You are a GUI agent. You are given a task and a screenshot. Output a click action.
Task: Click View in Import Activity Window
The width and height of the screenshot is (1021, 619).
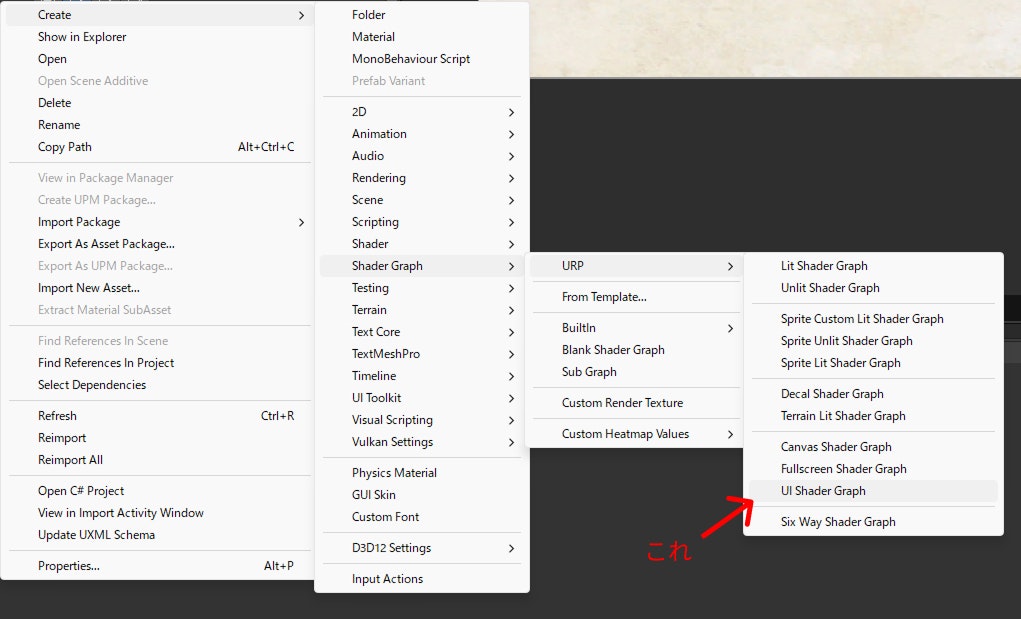pyautogui.click(x=158, y=513)
